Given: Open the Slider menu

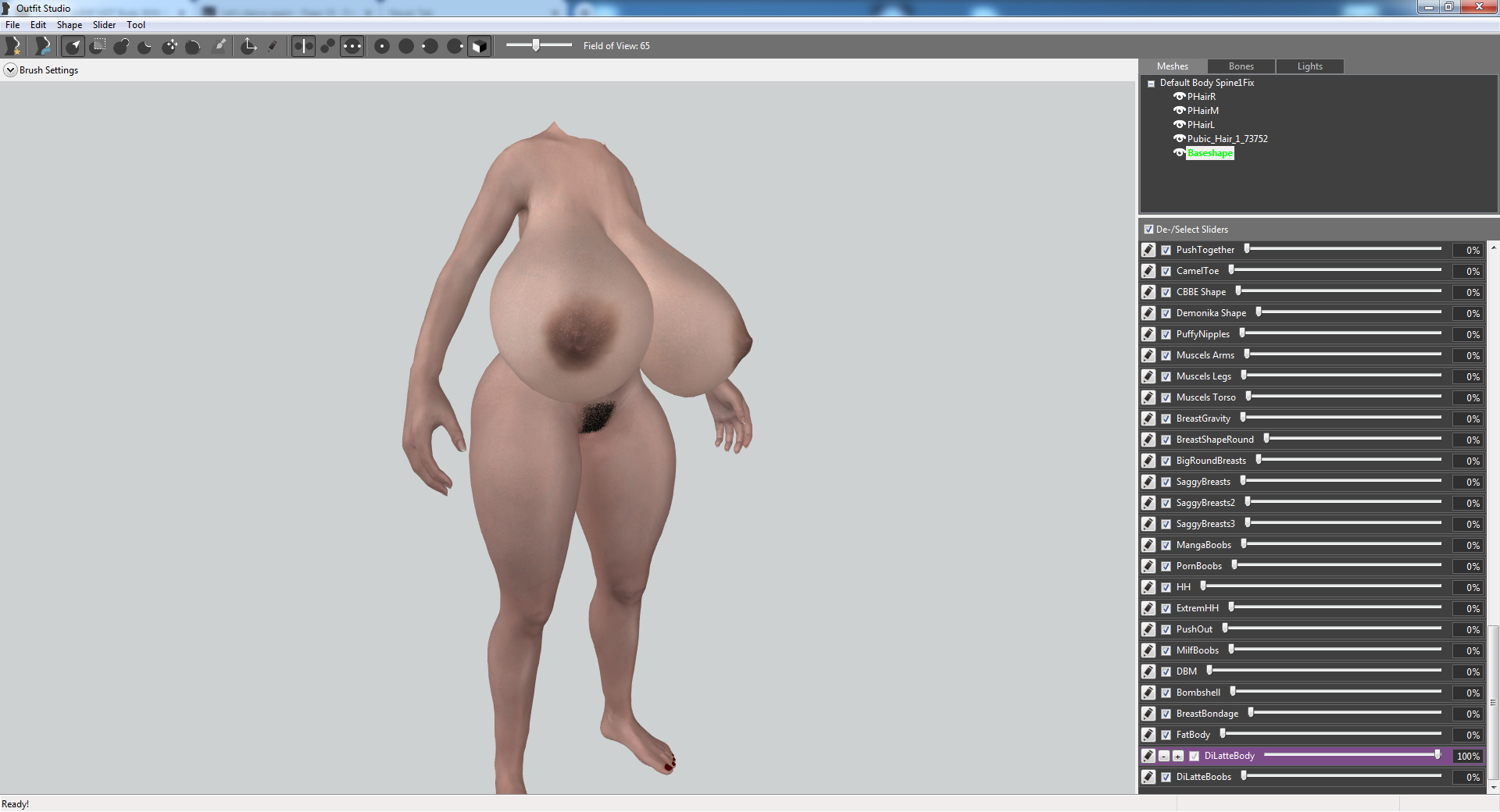Looking at the screenshot, I should pyautogui.click(x=104, y=25).
